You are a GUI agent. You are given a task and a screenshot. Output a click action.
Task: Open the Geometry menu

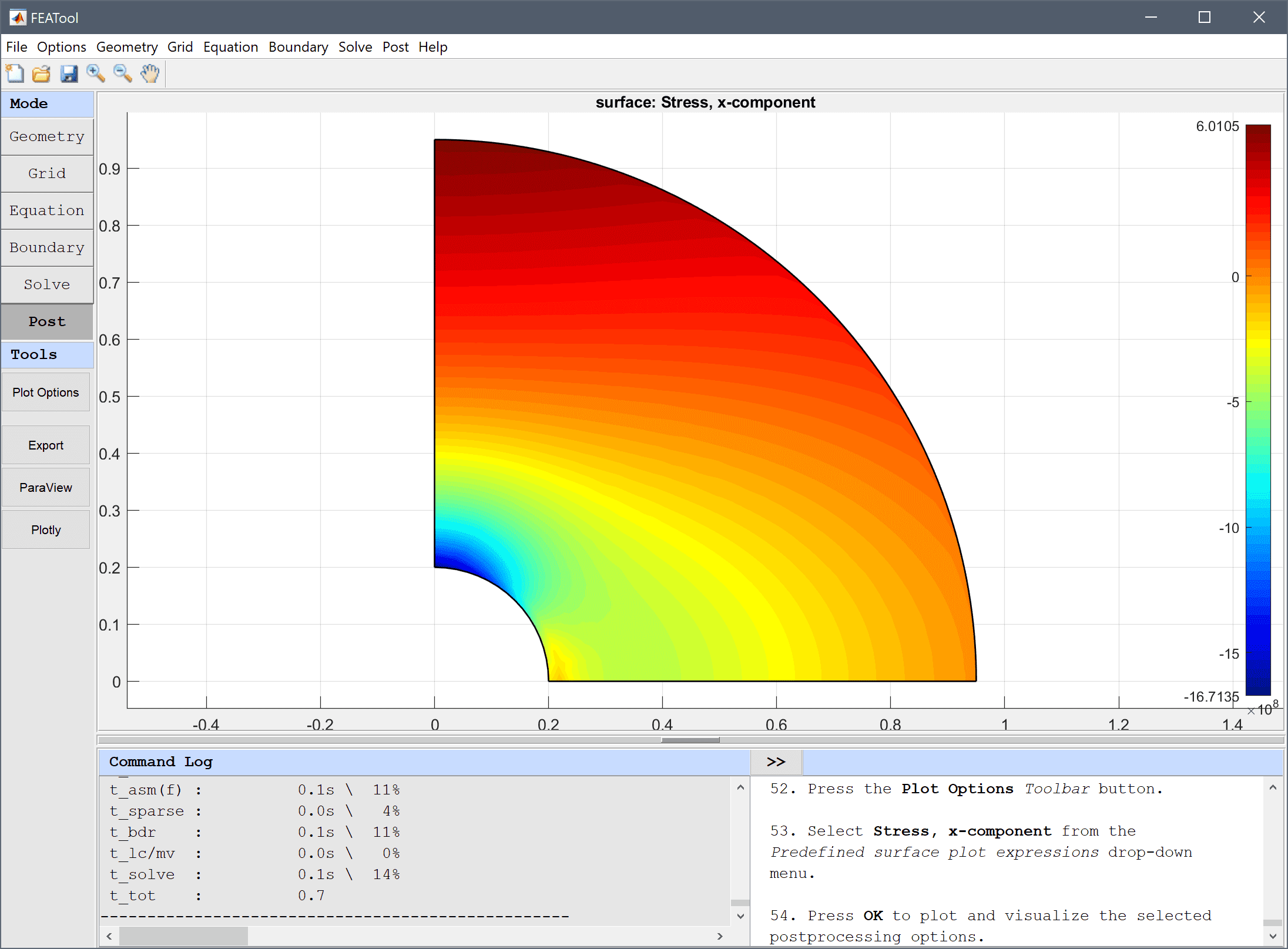[x=127, y=47]
